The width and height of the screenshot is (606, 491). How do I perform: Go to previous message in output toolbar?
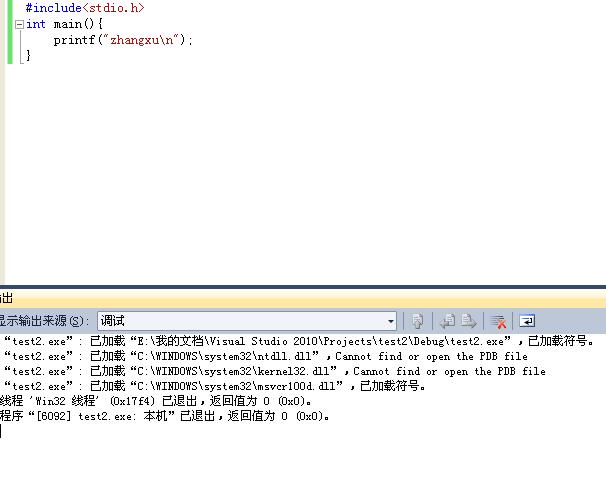point(448,321)
